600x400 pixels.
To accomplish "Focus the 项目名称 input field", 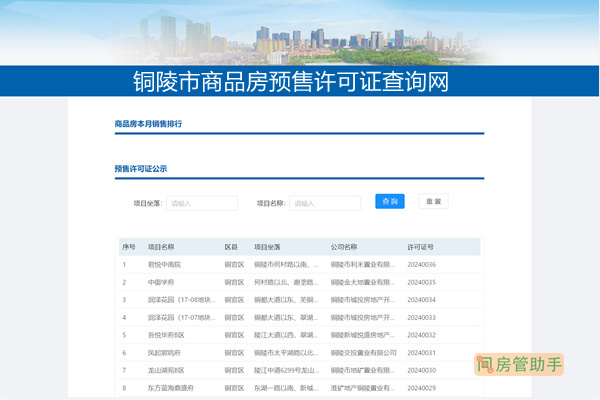I will point(325,203).
